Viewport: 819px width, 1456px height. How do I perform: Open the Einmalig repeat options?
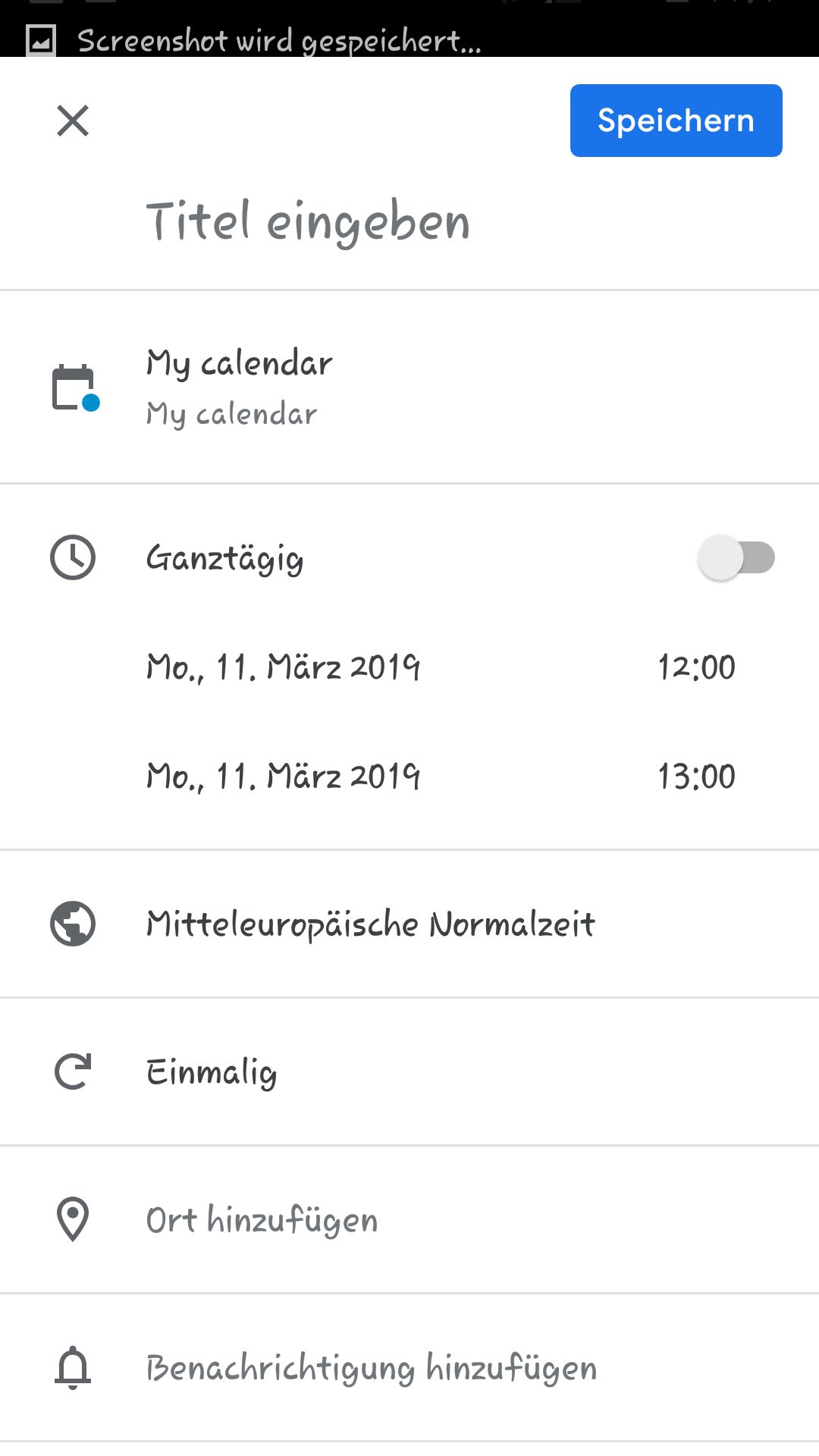[212, 1072]
